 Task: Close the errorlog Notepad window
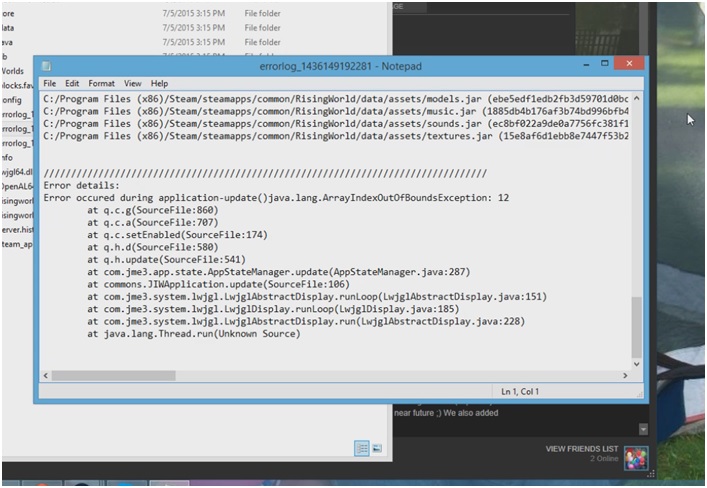tap(628, 64)
